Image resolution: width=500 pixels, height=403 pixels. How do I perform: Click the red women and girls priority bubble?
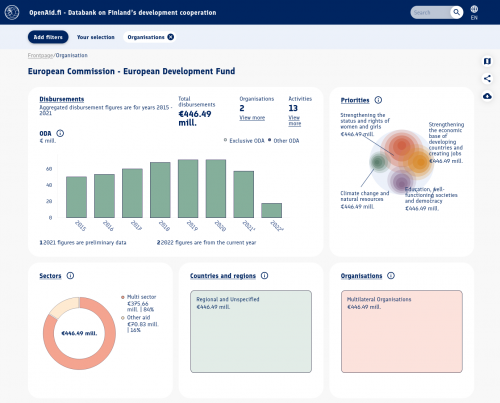(402, 146)
